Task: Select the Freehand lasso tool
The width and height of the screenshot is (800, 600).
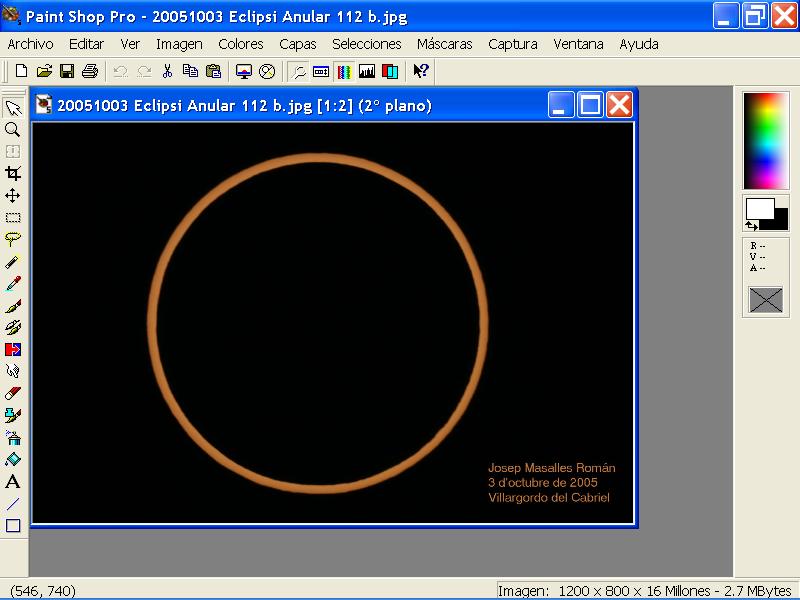Action: point(13,239)
